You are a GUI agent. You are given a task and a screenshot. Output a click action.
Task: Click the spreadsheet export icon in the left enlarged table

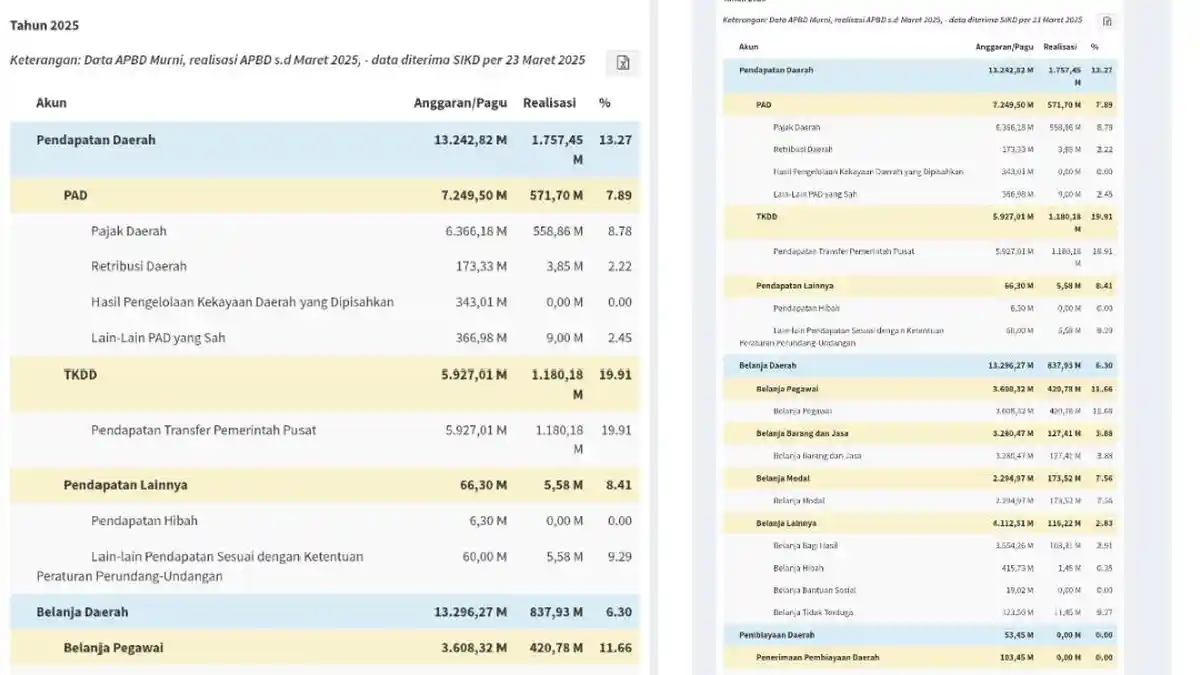[623, 64]
